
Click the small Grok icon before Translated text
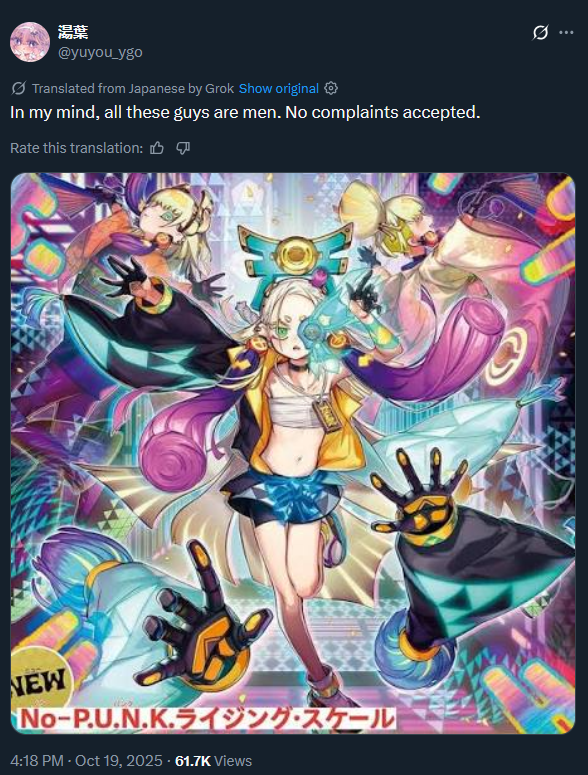(x=18, y=88)
